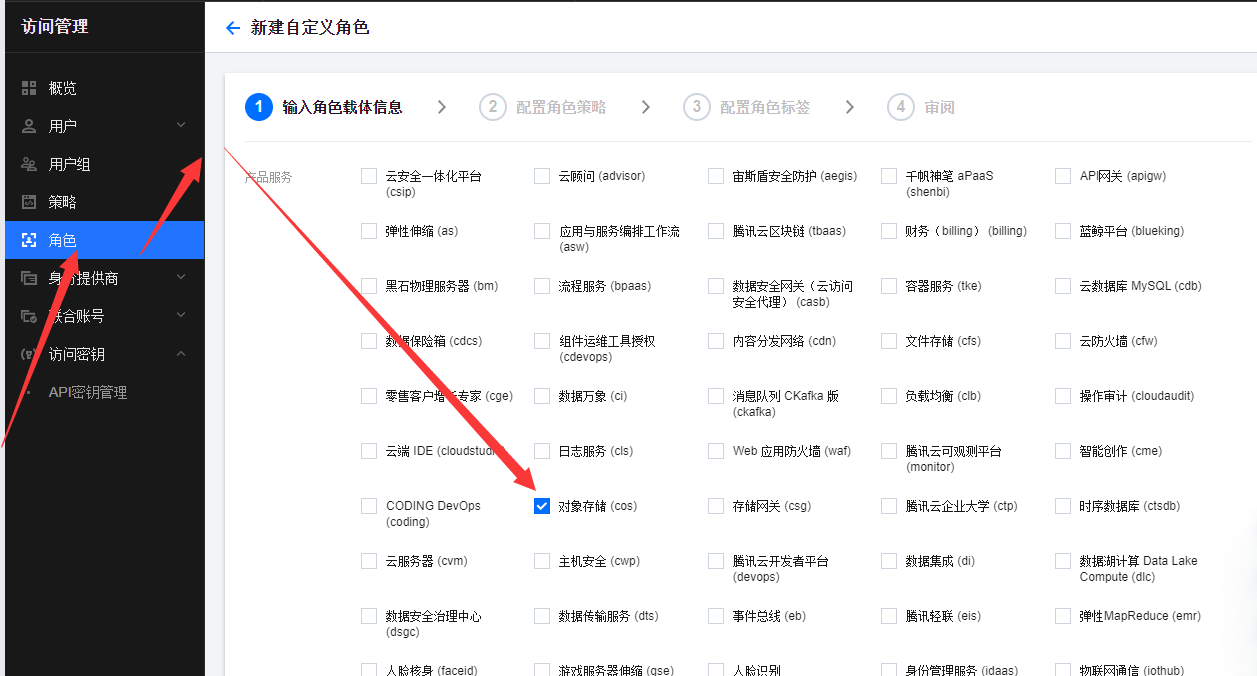This screenshot has width=1257, height=676.
Task: Click the 概览 grid icon in sidebar
Action: (29, 88)
